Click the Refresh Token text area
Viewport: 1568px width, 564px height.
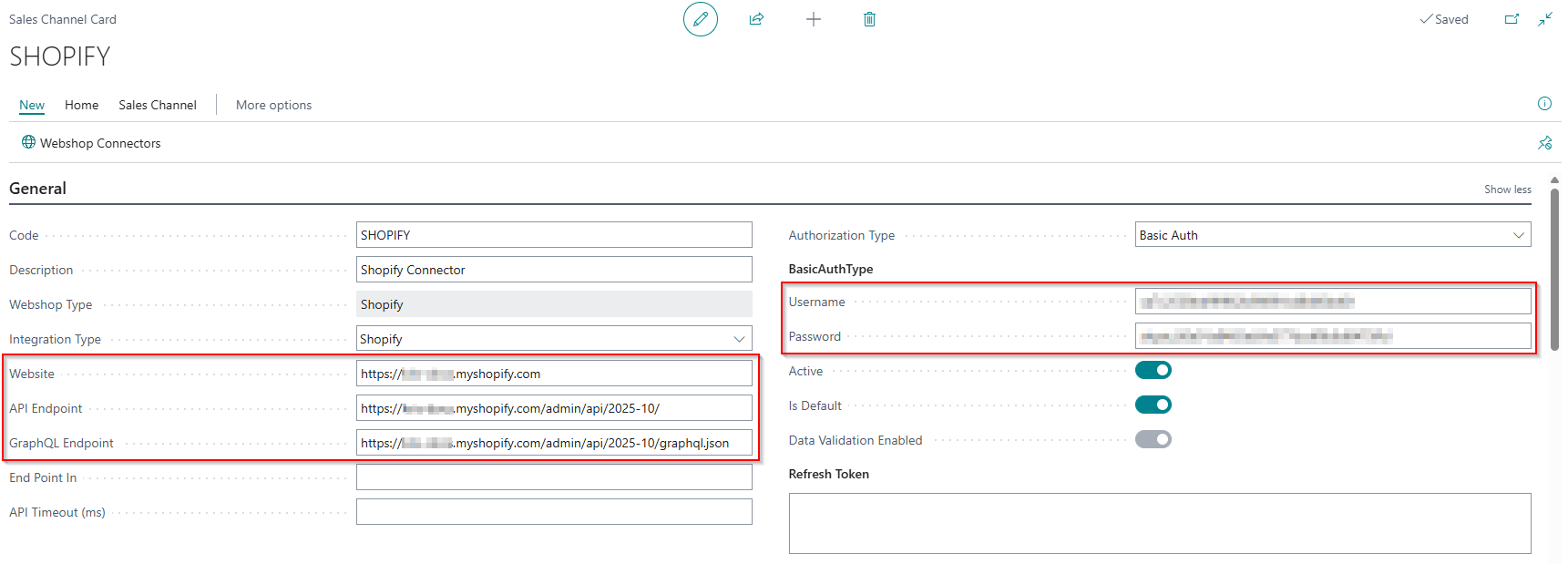(1160, 523)
